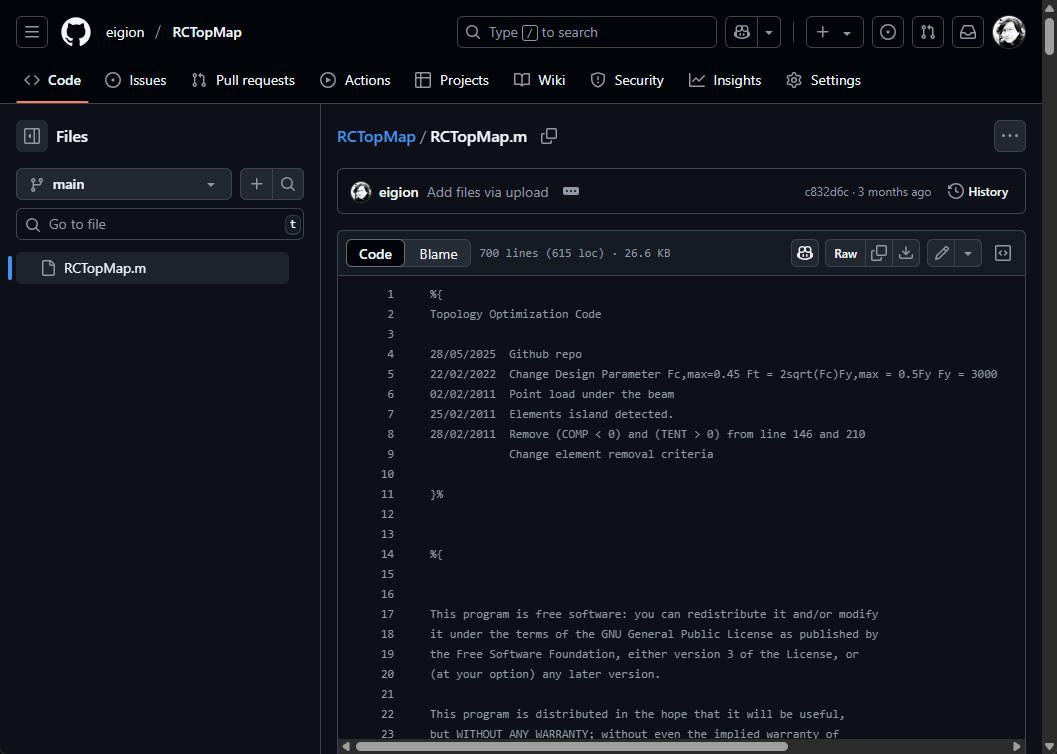The width and height of the screenshot is (1057, 754).
Task: Open the edit file options dropdown arrow
Action: pos(967,253)
